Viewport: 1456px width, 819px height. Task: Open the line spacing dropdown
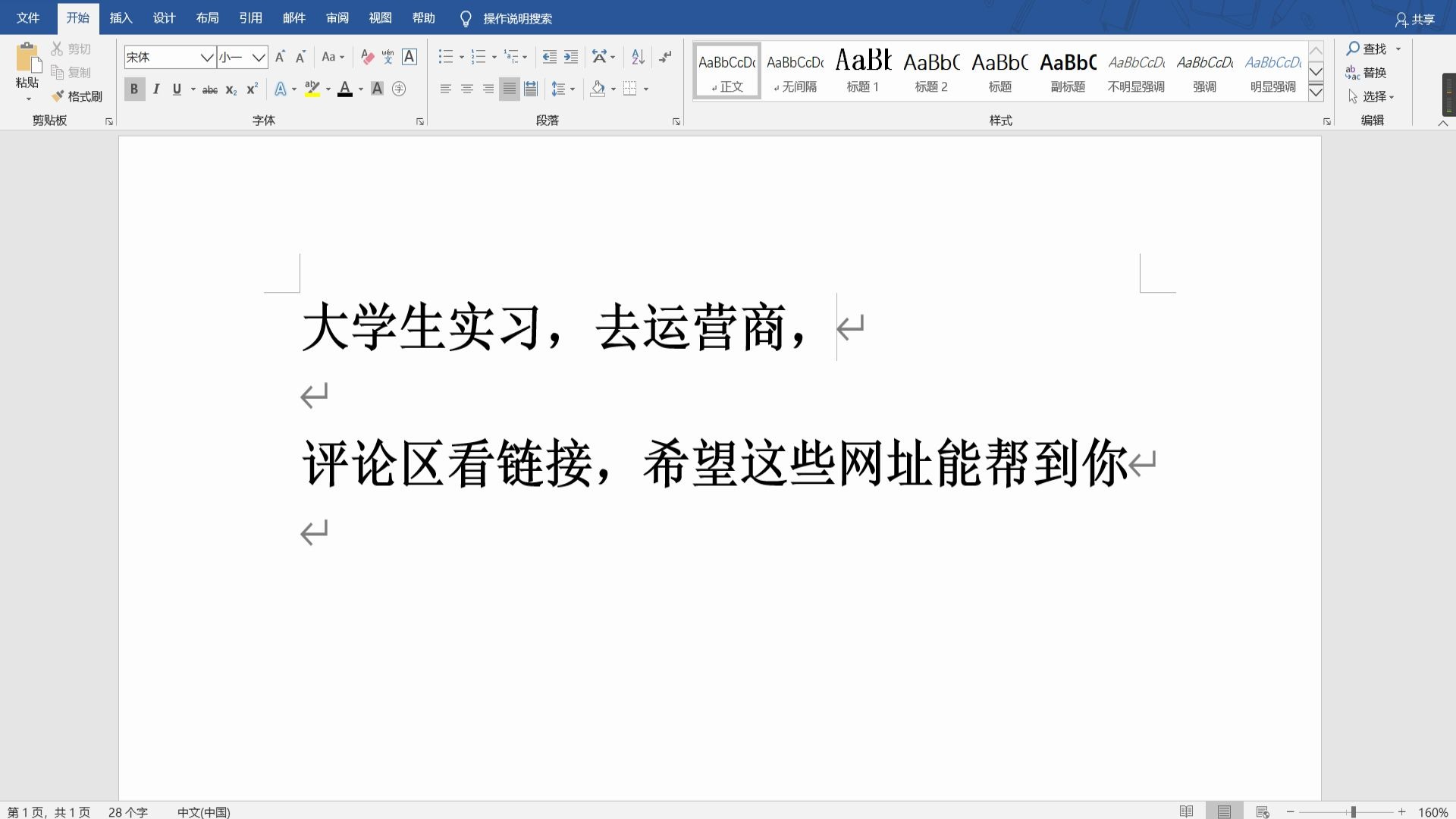pyautogui.click(x=563, y=89)
